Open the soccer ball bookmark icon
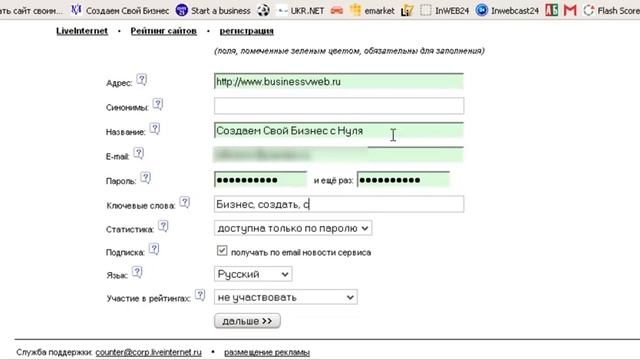This screenshot has height=360, width=640. pyautogui.click(x=264, y=10)
